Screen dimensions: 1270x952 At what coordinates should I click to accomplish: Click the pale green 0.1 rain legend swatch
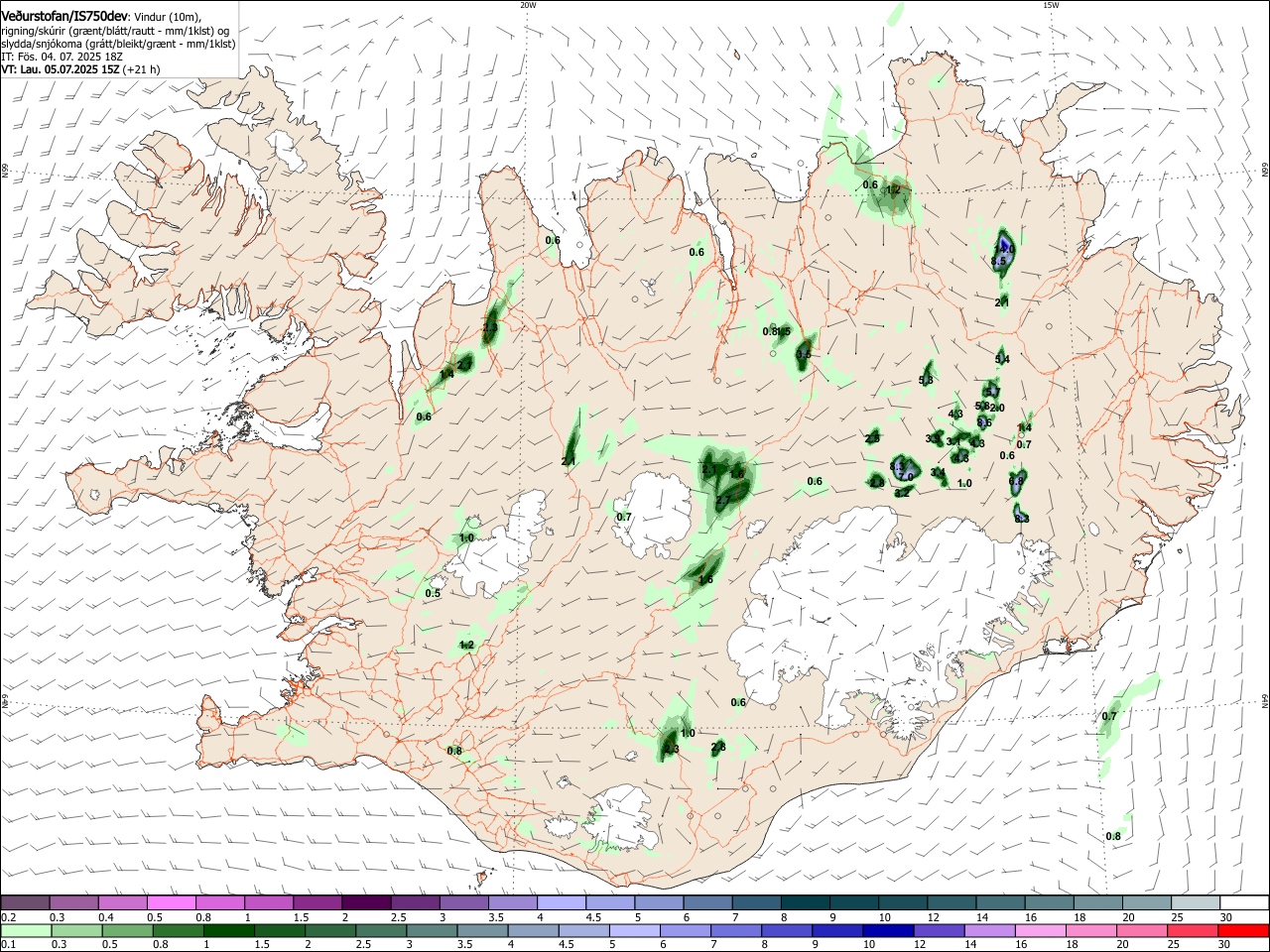(28, 930)
